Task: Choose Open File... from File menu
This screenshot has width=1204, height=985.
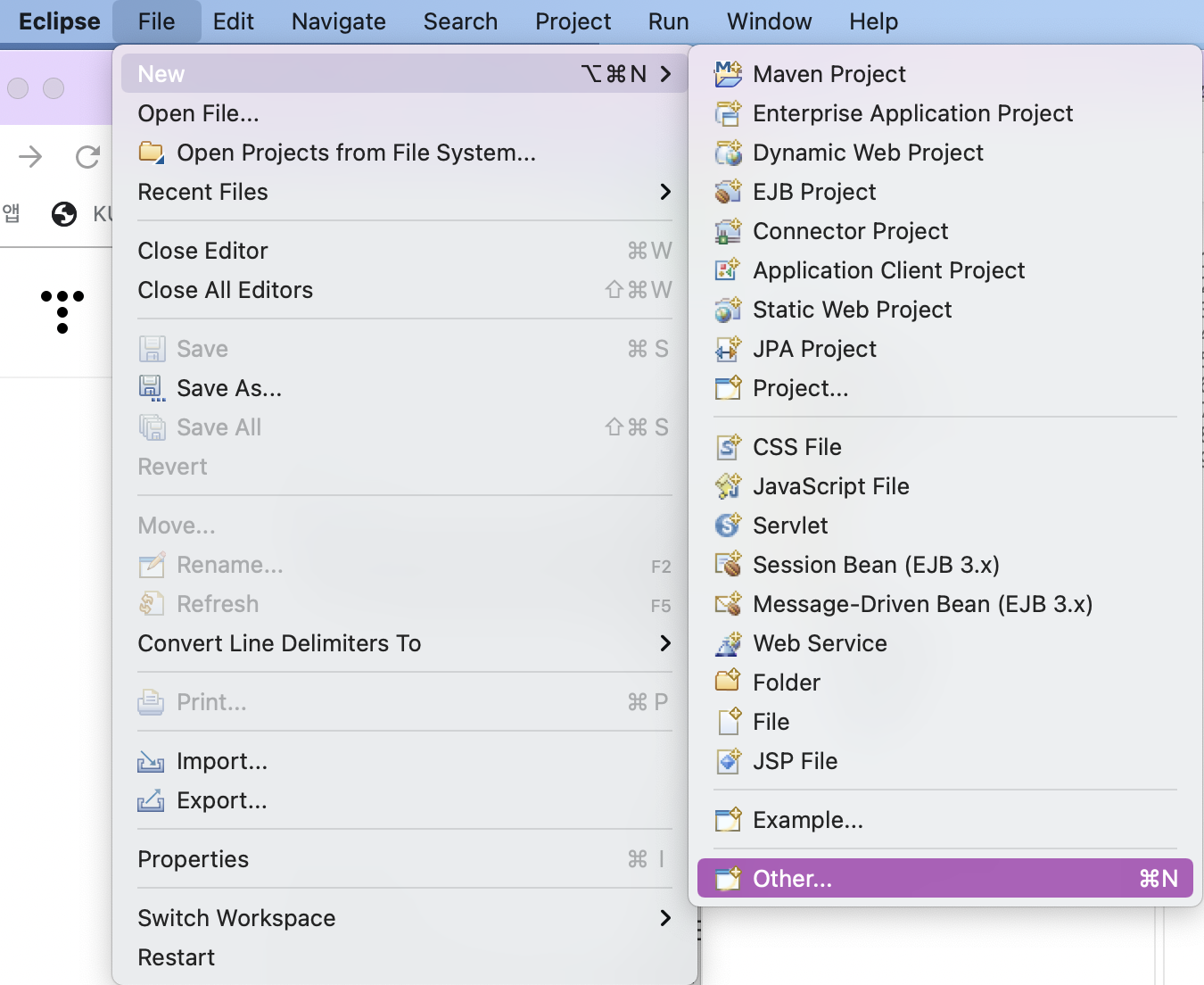Action: pyautogui.click(x=404, y=113)
